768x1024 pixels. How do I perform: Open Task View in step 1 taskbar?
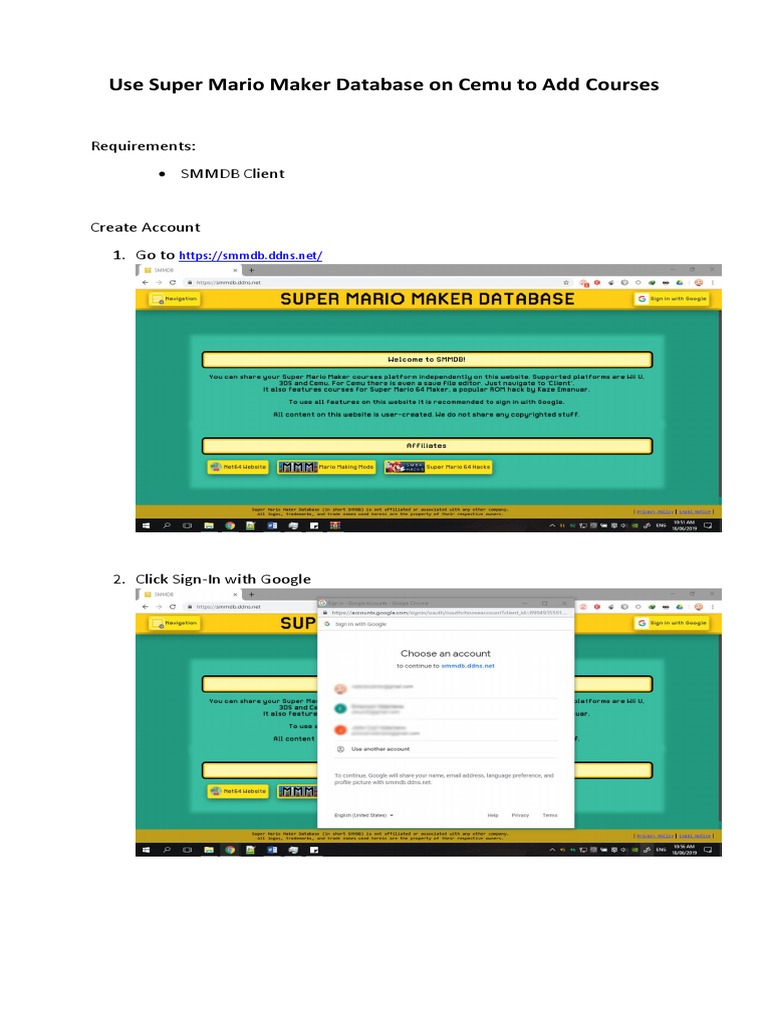coord(187,526)
